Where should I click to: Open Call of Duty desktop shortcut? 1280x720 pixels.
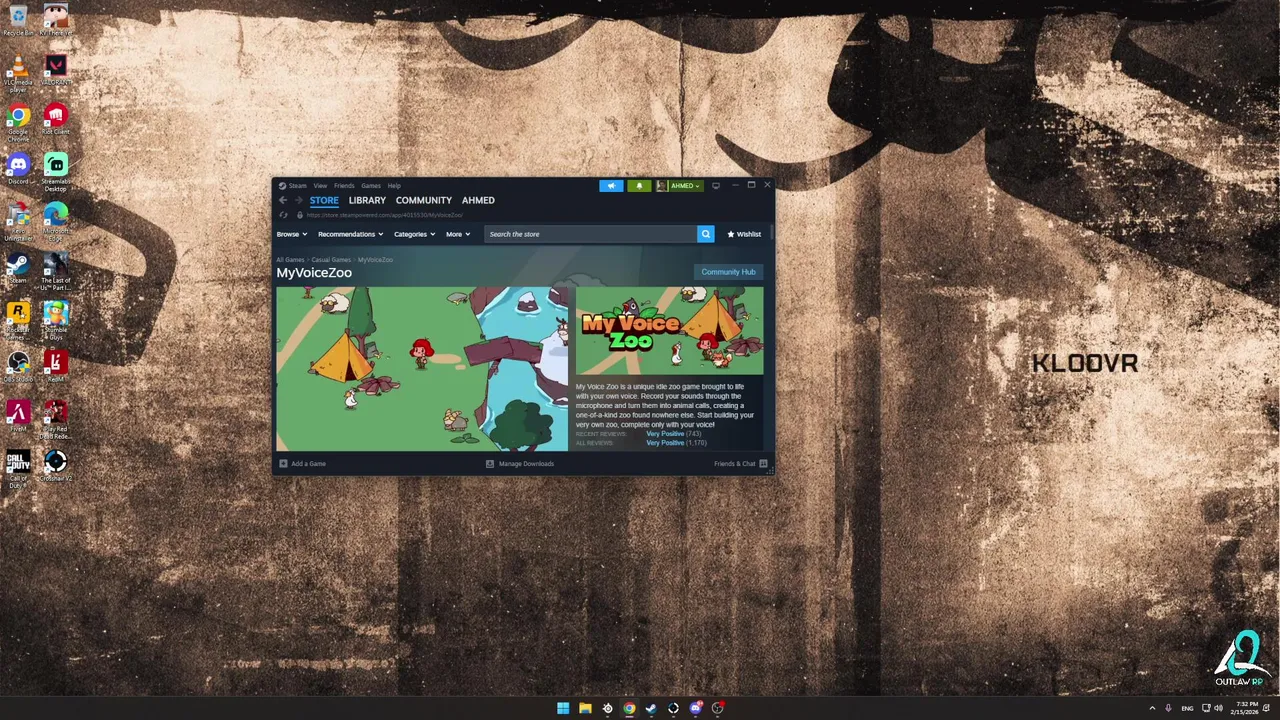[x=18, y=470]
